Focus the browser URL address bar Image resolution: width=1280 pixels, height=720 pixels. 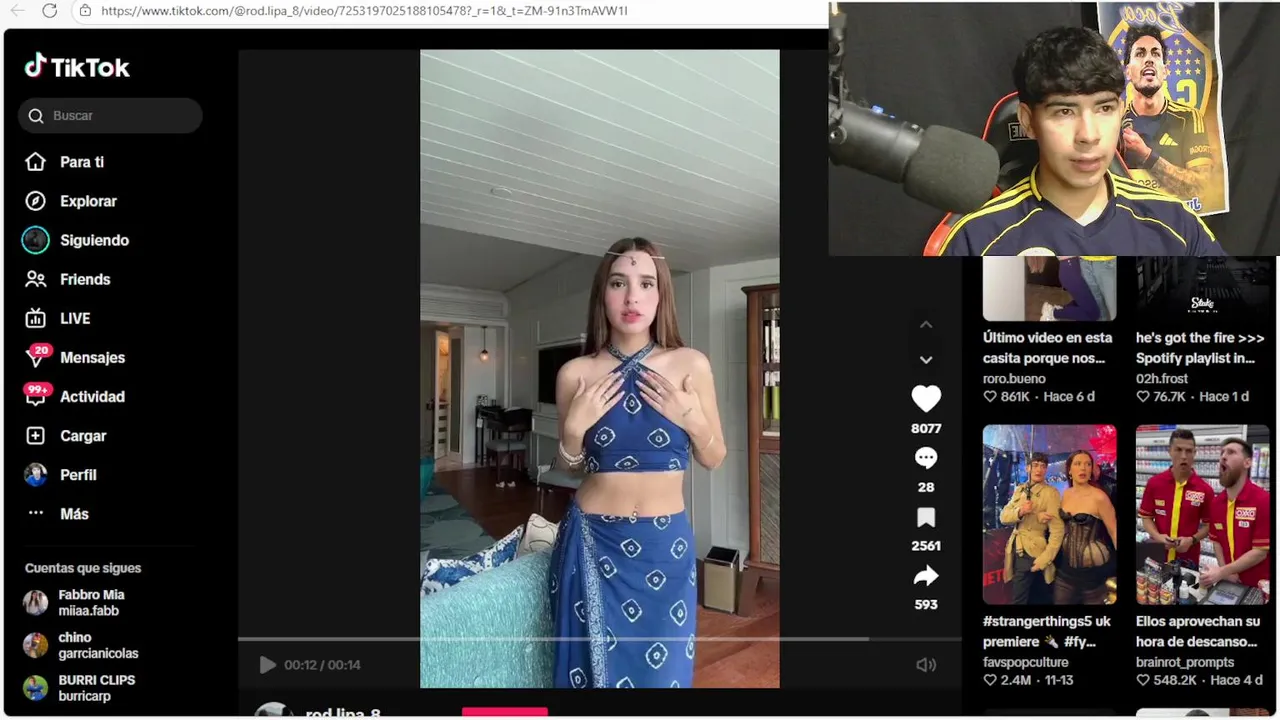[x=450, y=11]
